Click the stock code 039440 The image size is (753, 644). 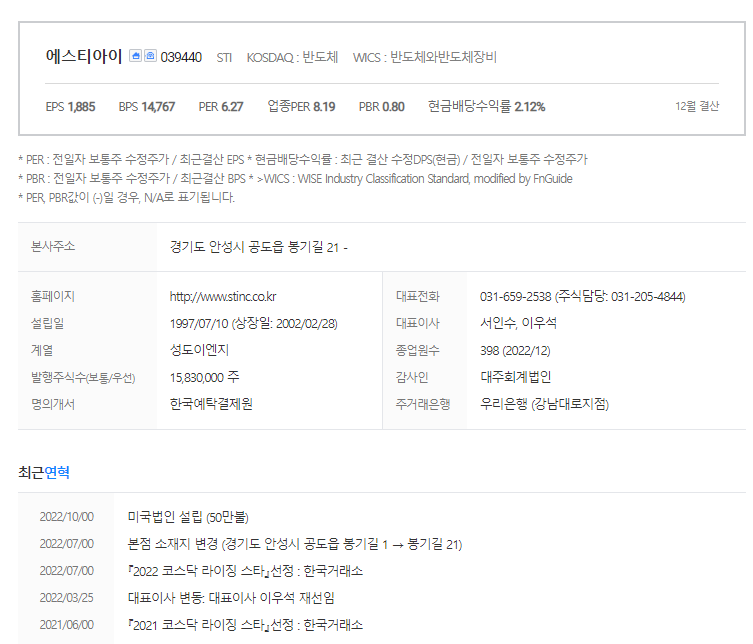[181, 58]
